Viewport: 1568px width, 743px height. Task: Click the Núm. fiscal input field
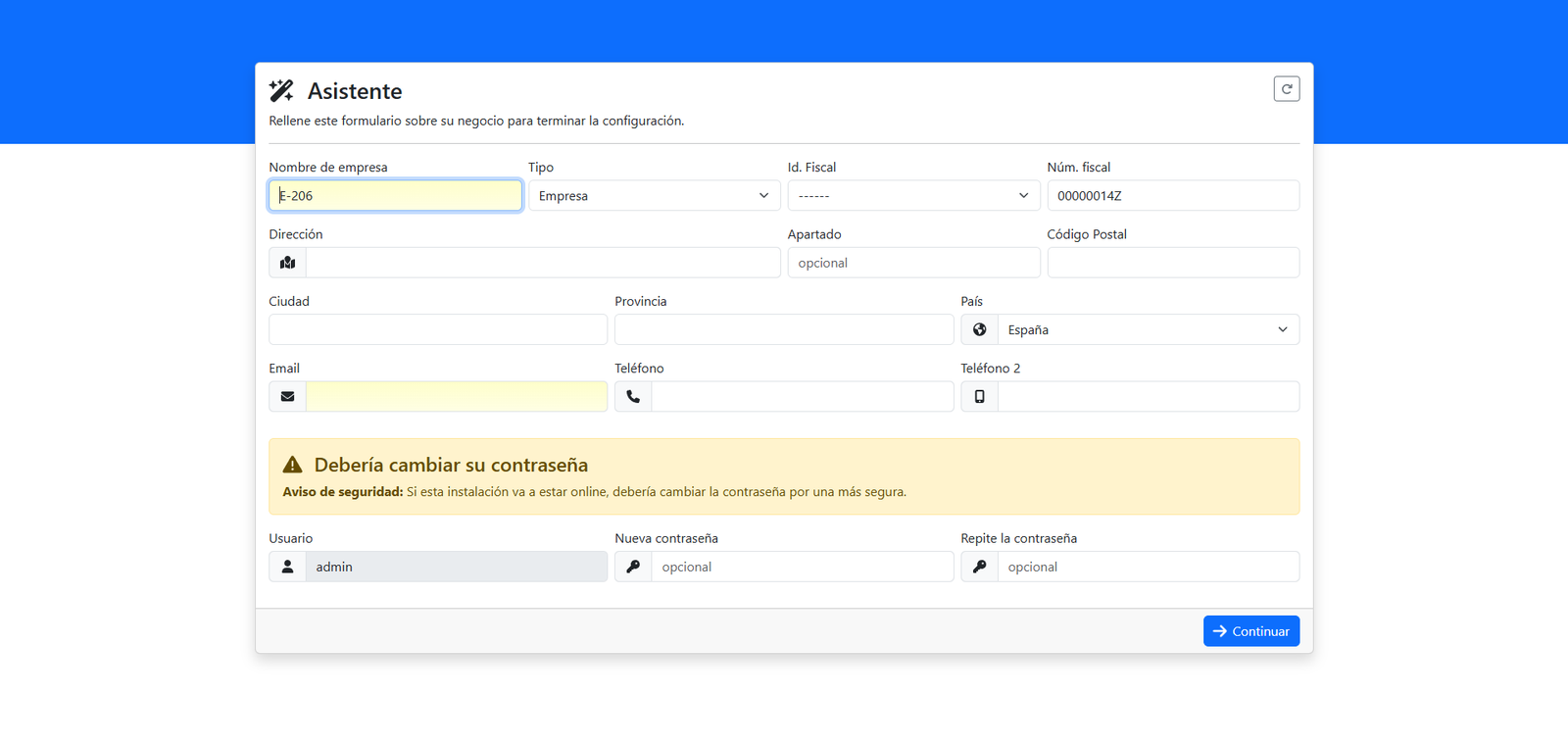[1173, 195]
